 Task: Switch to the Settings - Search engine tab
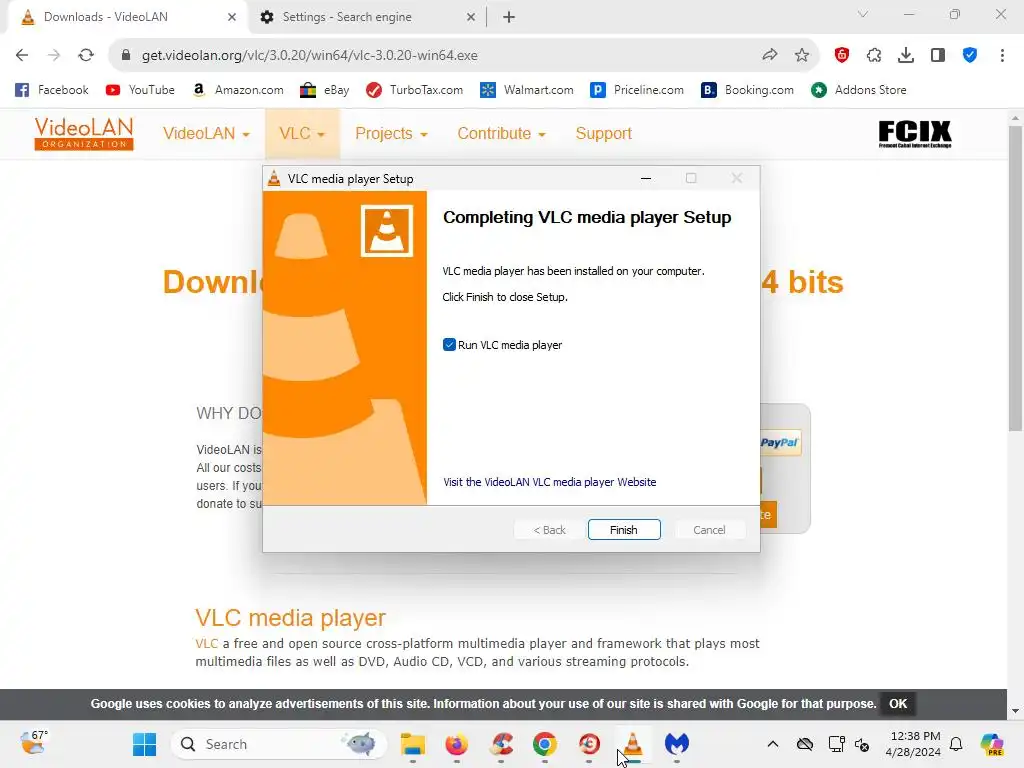[x=366, y=17]
